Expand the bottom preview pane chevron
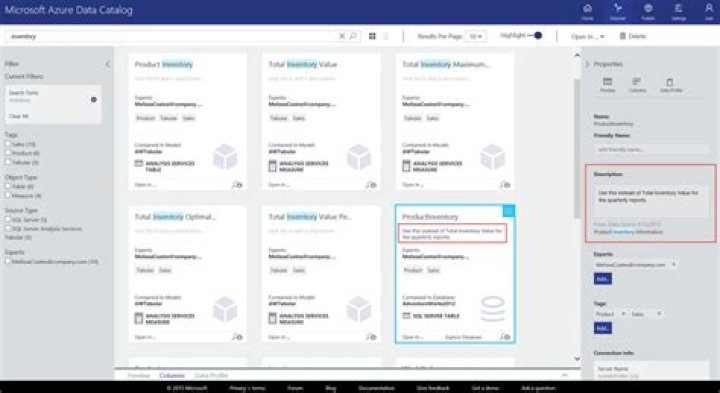Screen dimensions: 720x393 point(565,375)
